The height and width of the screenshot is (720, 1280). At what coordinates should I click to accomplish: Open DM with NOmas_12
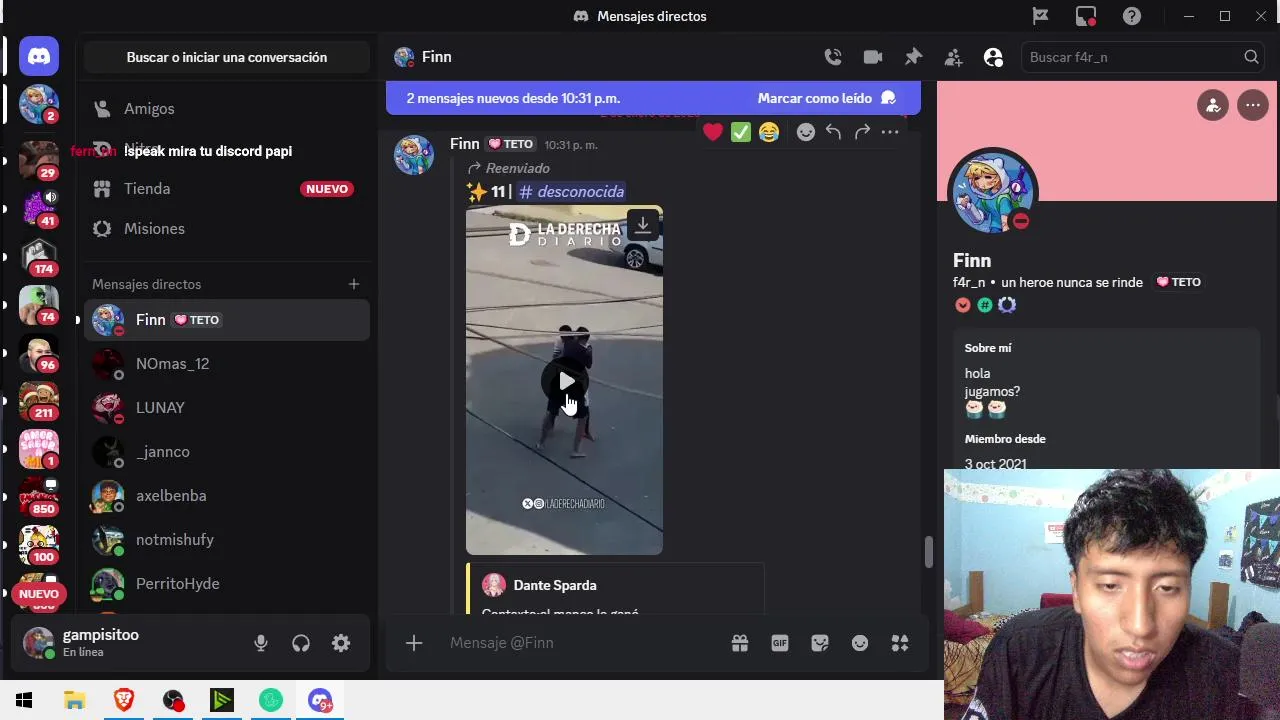click(x=227, y=363)
